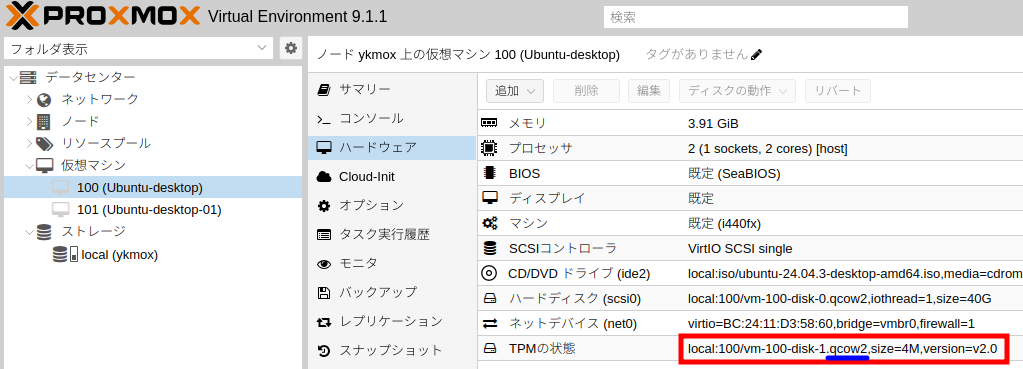Click the Proxmox logo
Image resolution: width=1023 pixels, height=369 pixels.
pos(103,16)
